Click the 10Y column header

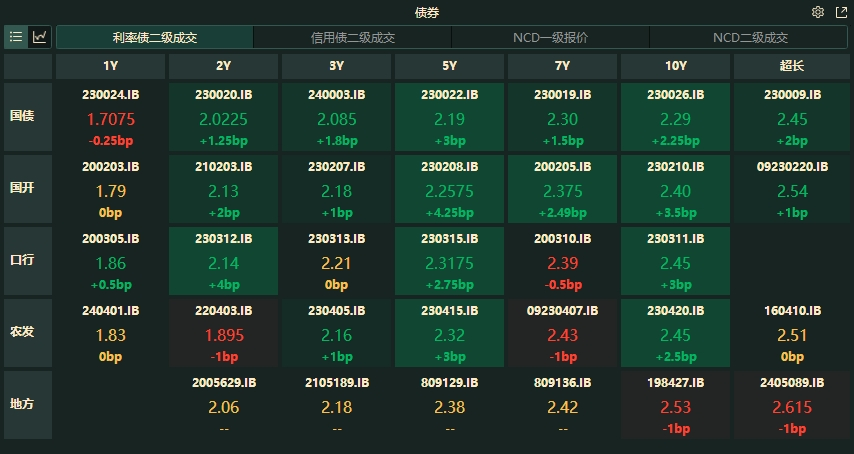(x=675, y=66)
